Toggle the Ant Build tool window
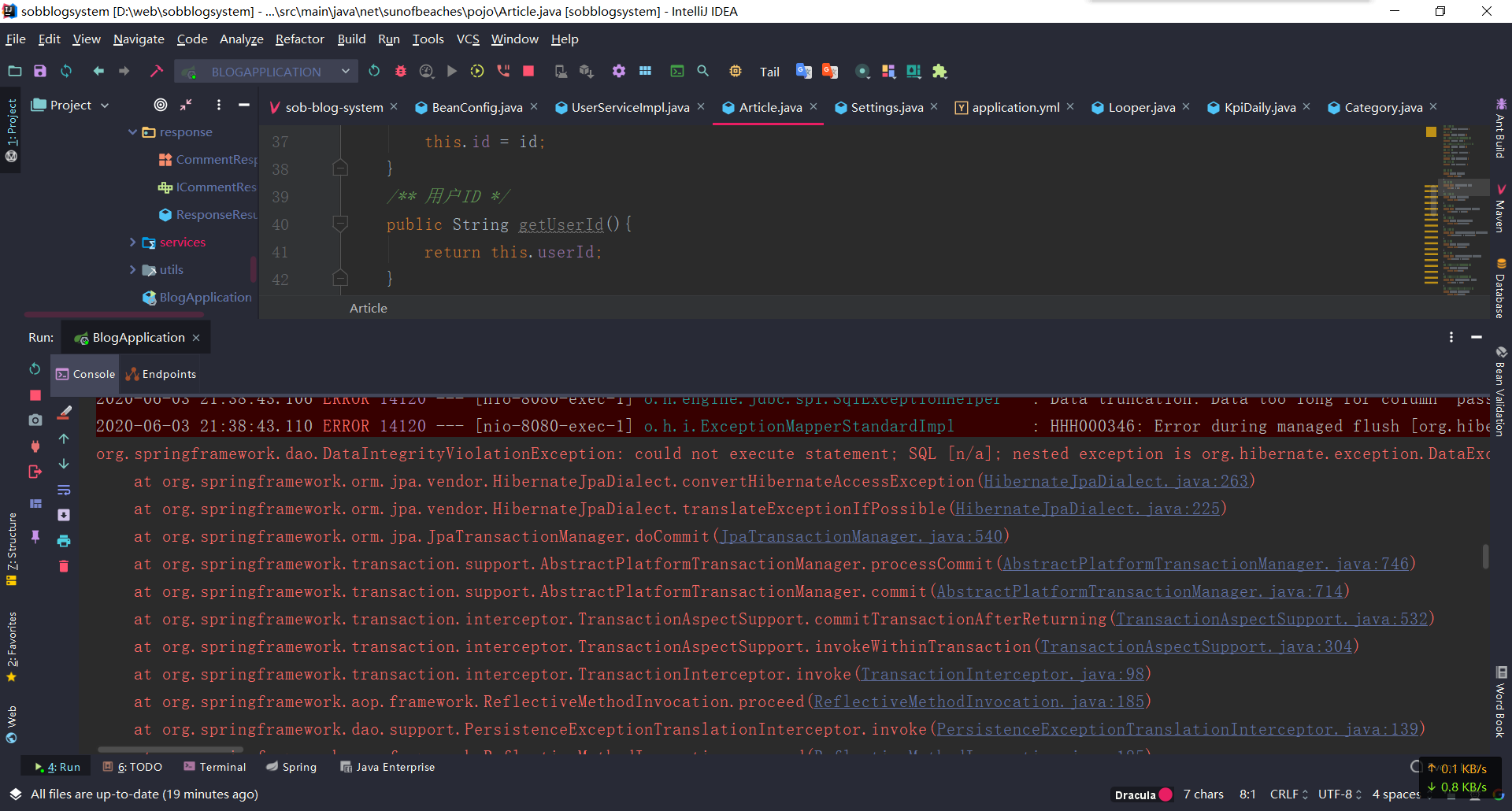 (1501, 128)
